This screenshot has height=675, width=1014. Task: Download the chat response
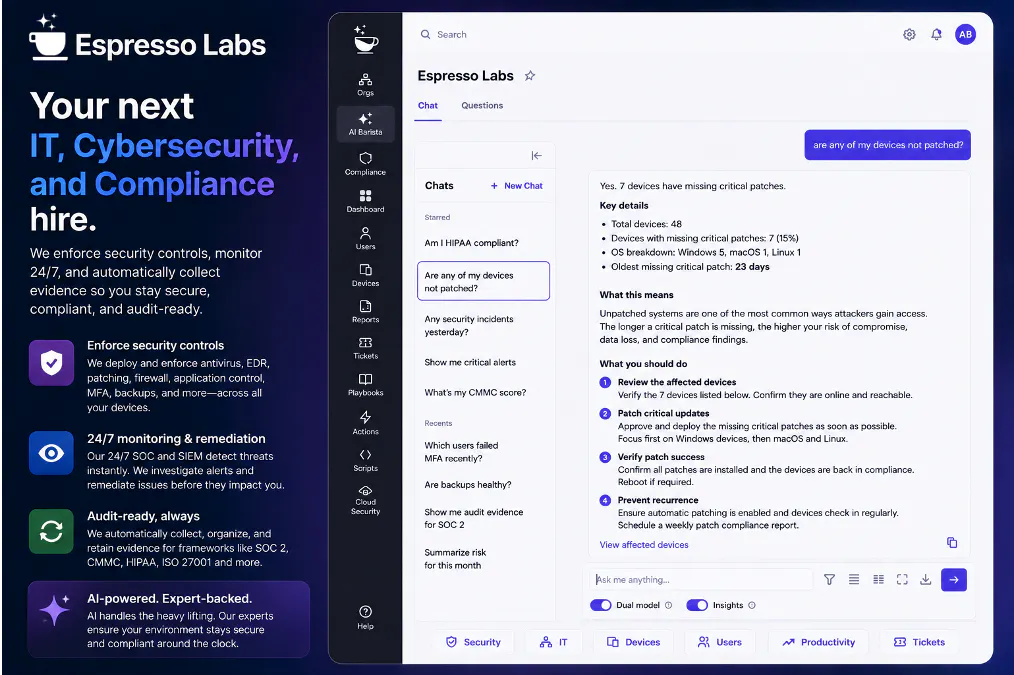coord(925,579)
